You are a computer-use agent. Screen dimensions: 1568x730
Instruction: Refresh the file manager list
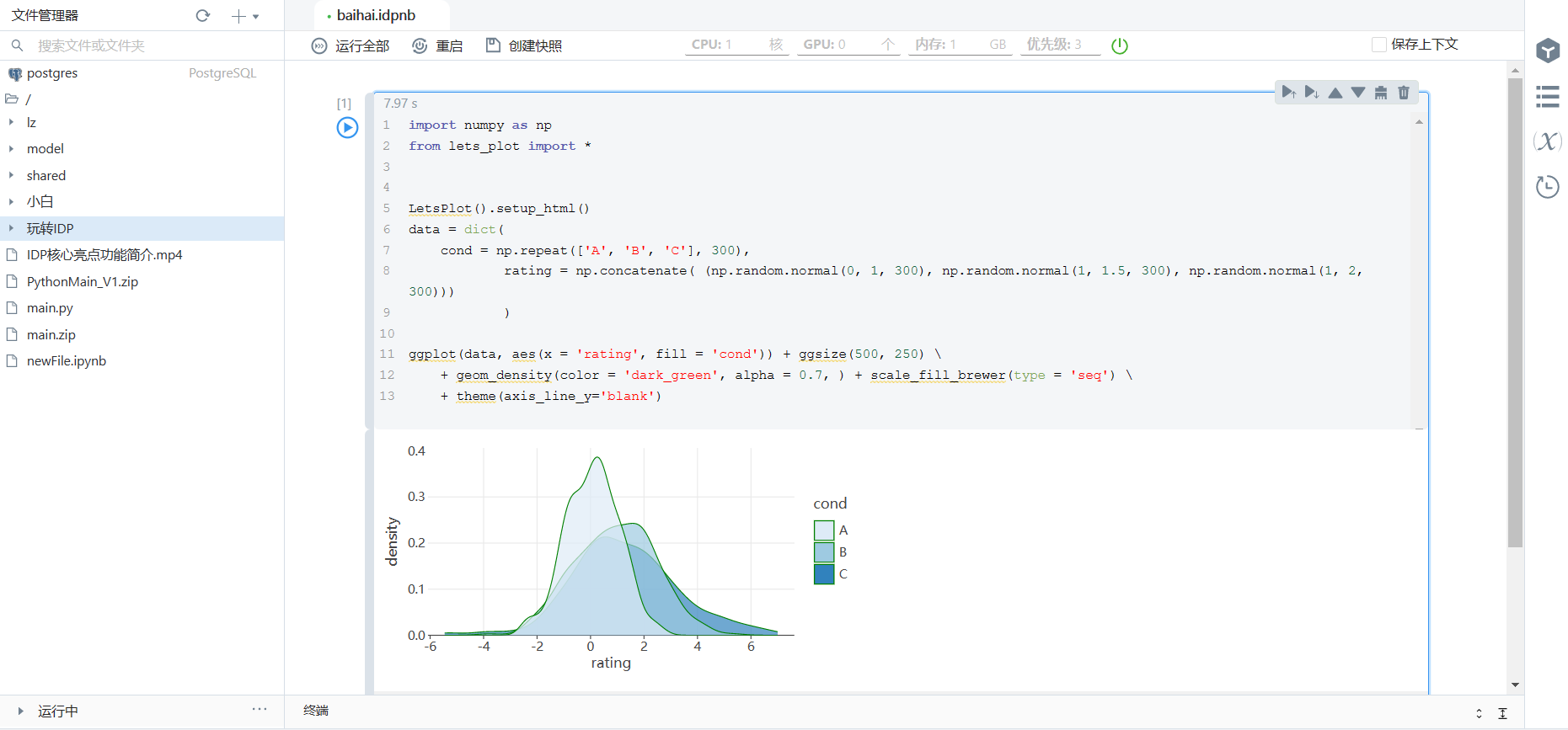click(x=203, y=15)
